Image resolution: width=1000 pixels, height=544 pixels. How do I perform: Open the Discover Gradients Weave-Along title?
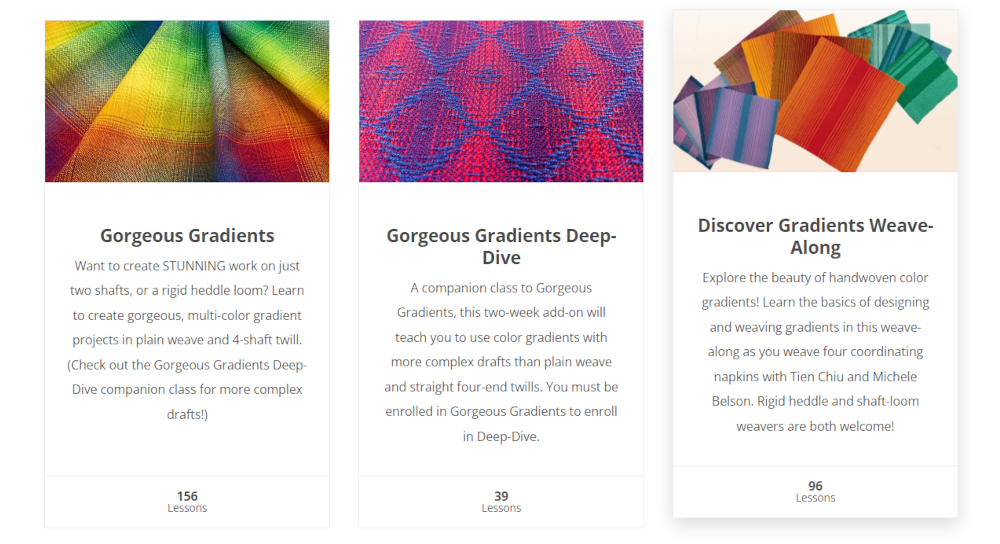(x=815, y=236)
